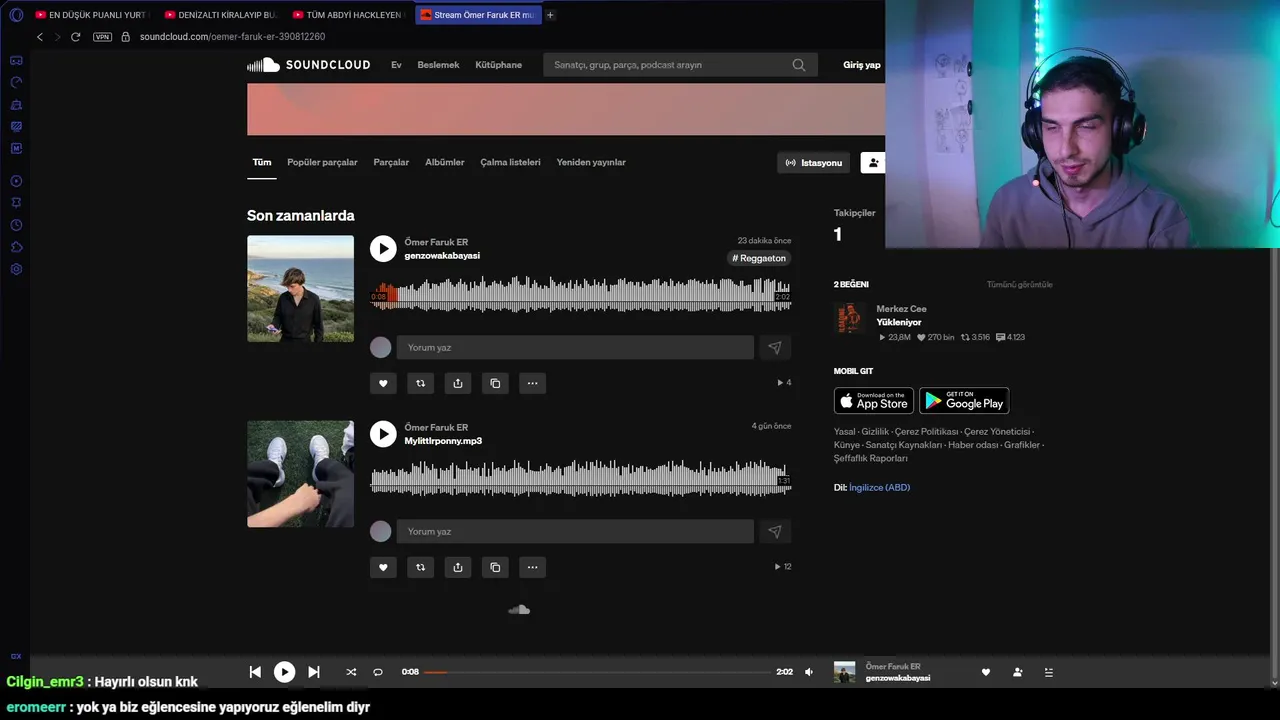Click the SoundCloud logo
The width and height of the screenshot is (1280, 720).
309,65
